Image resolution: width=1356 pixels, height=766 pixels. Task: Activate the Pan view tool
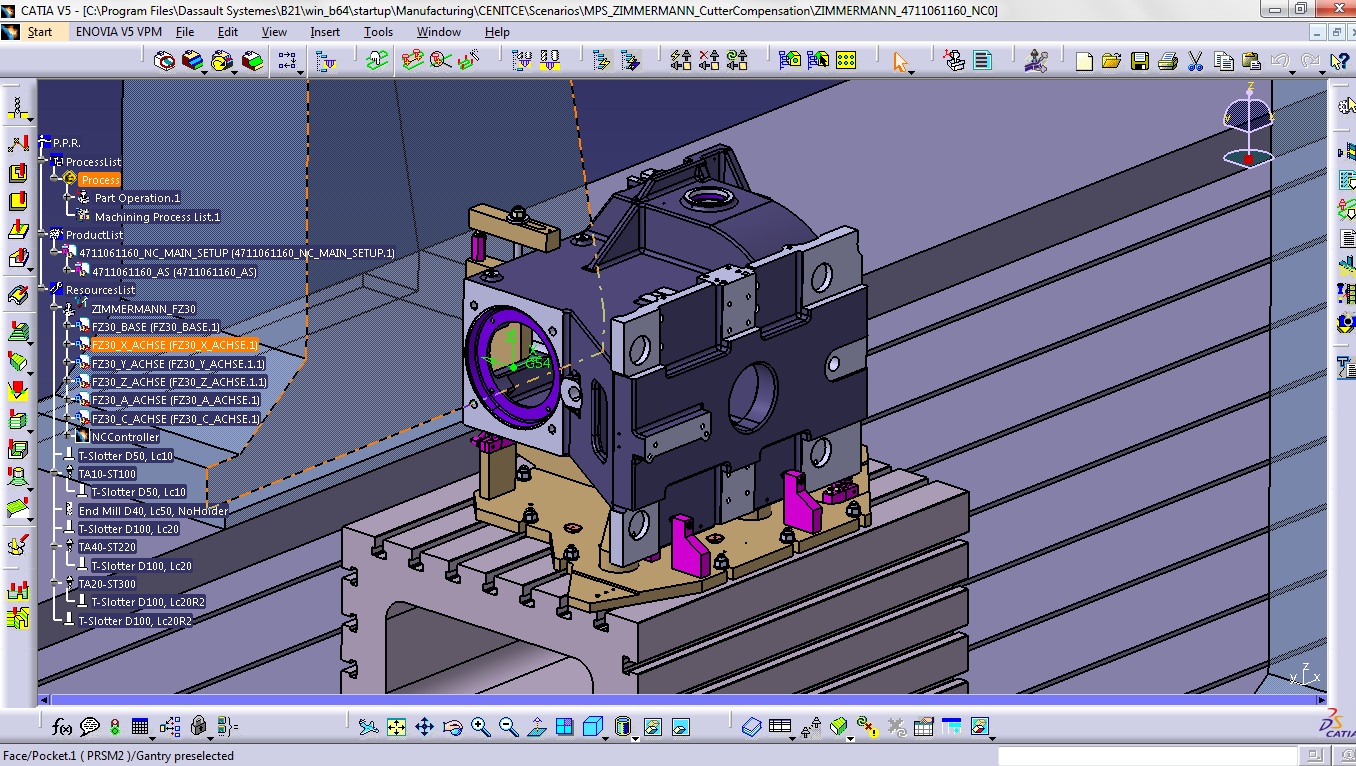424,727
